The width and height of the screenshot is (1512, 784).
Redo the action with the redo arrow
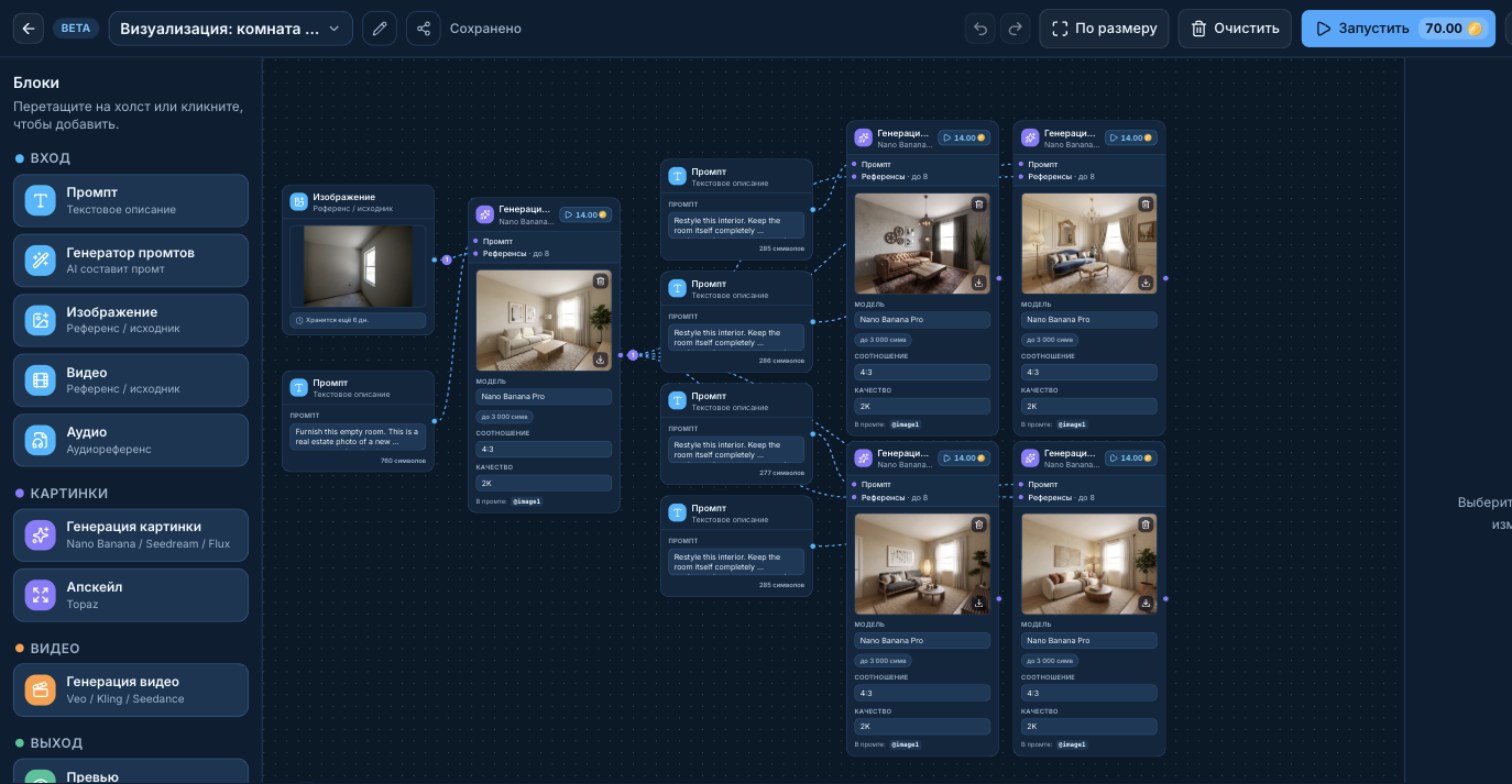coord(1015,28)
